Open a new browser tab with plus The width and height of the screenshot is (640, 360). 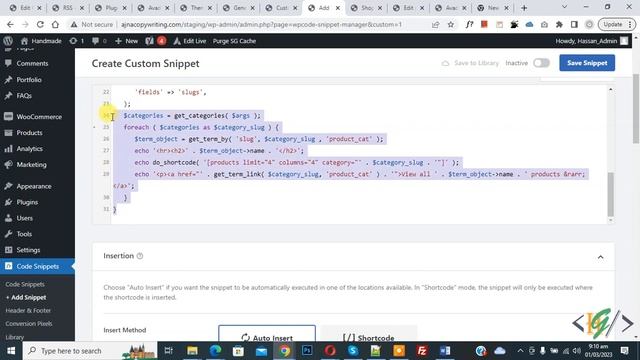524,8
